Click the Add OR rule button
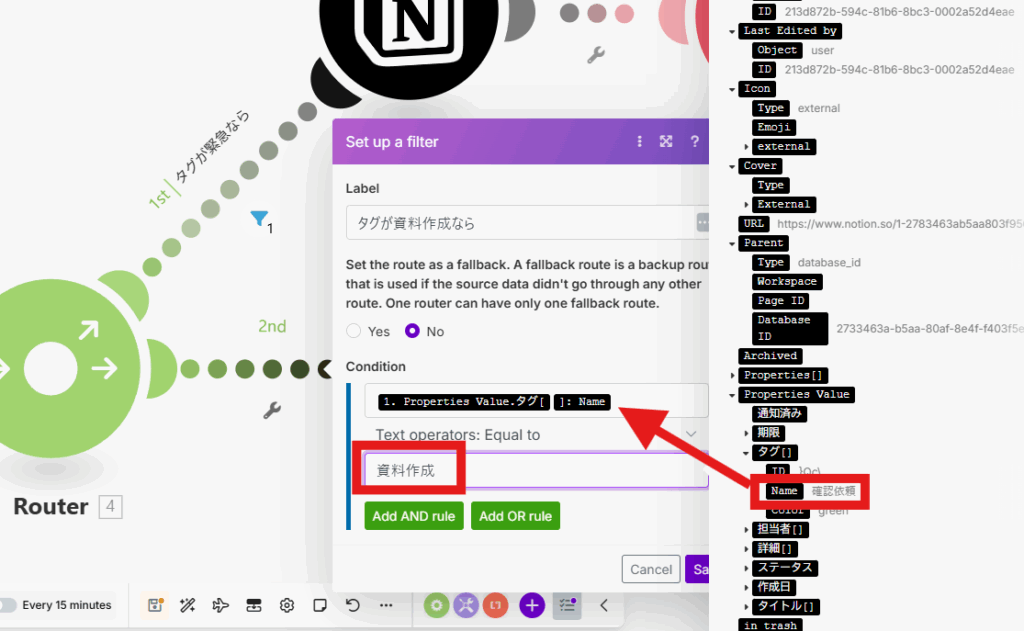The image size is (1024, 631). tap(515, 516)
